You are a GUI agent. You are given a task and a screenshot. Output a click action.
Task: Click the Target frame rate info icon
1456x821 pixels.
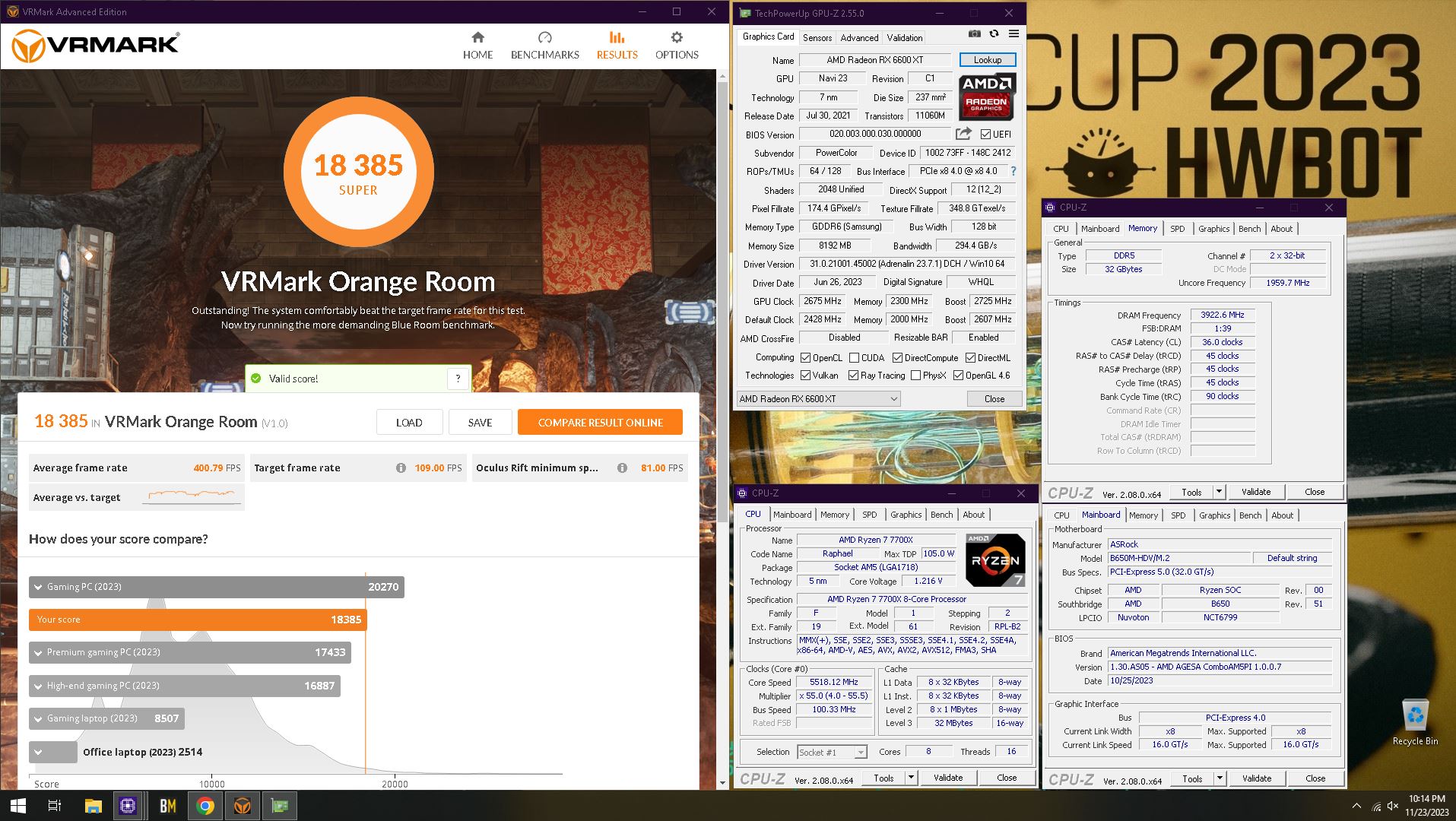click(x=401, y=468)
